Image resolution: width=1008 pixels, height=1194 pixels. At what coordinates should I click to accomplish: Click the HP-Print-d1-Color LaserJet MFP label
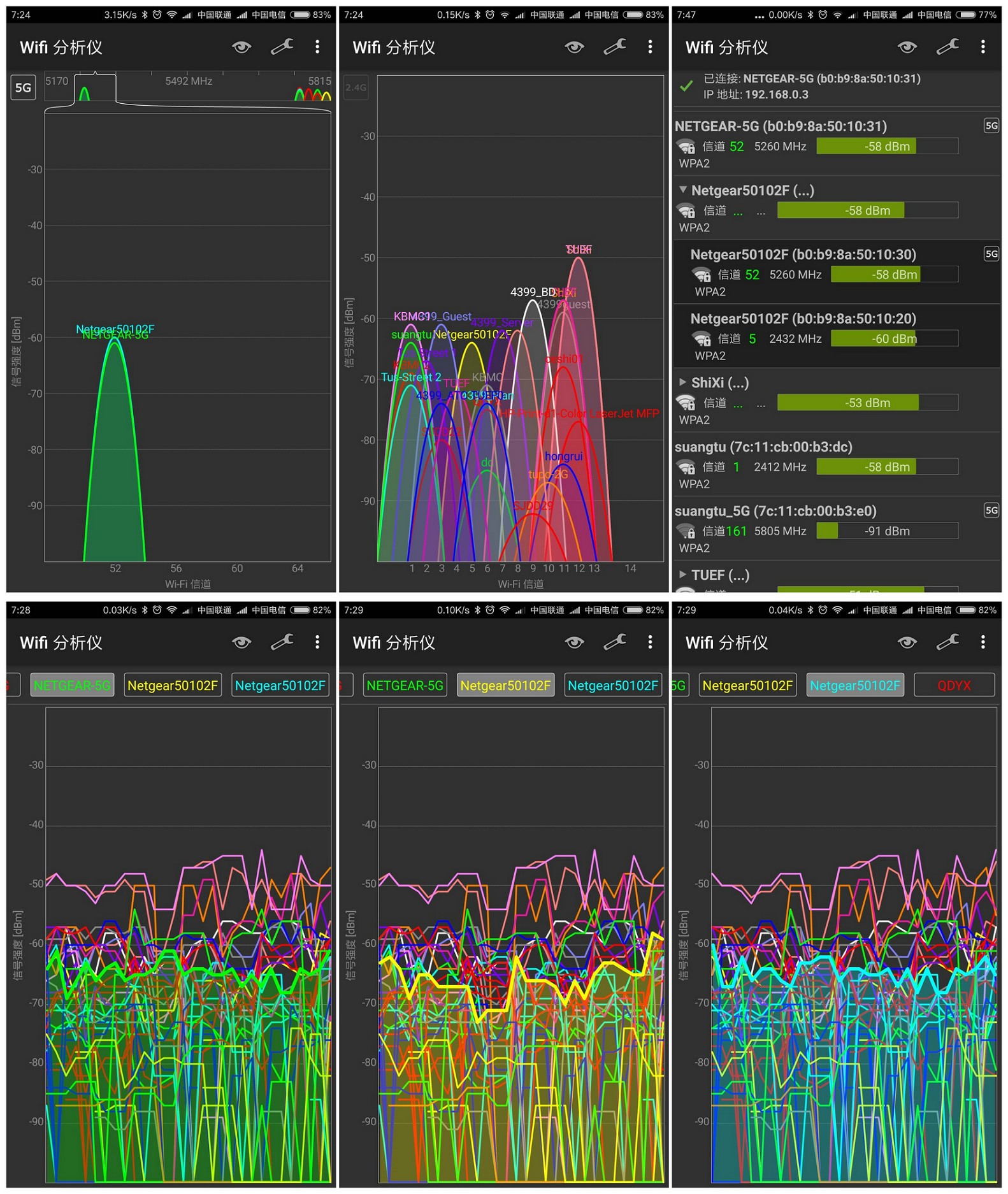tap(579, 414)
